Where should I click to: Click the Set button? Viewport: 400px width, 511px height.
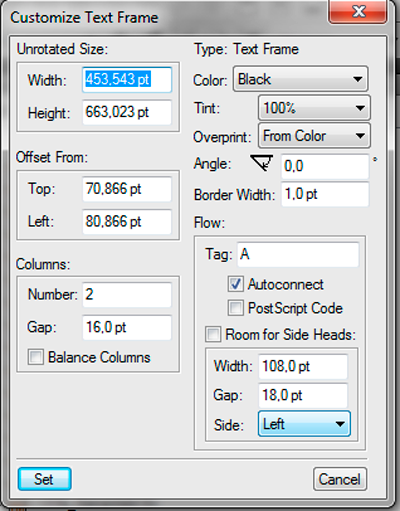(x=44, y=479)
